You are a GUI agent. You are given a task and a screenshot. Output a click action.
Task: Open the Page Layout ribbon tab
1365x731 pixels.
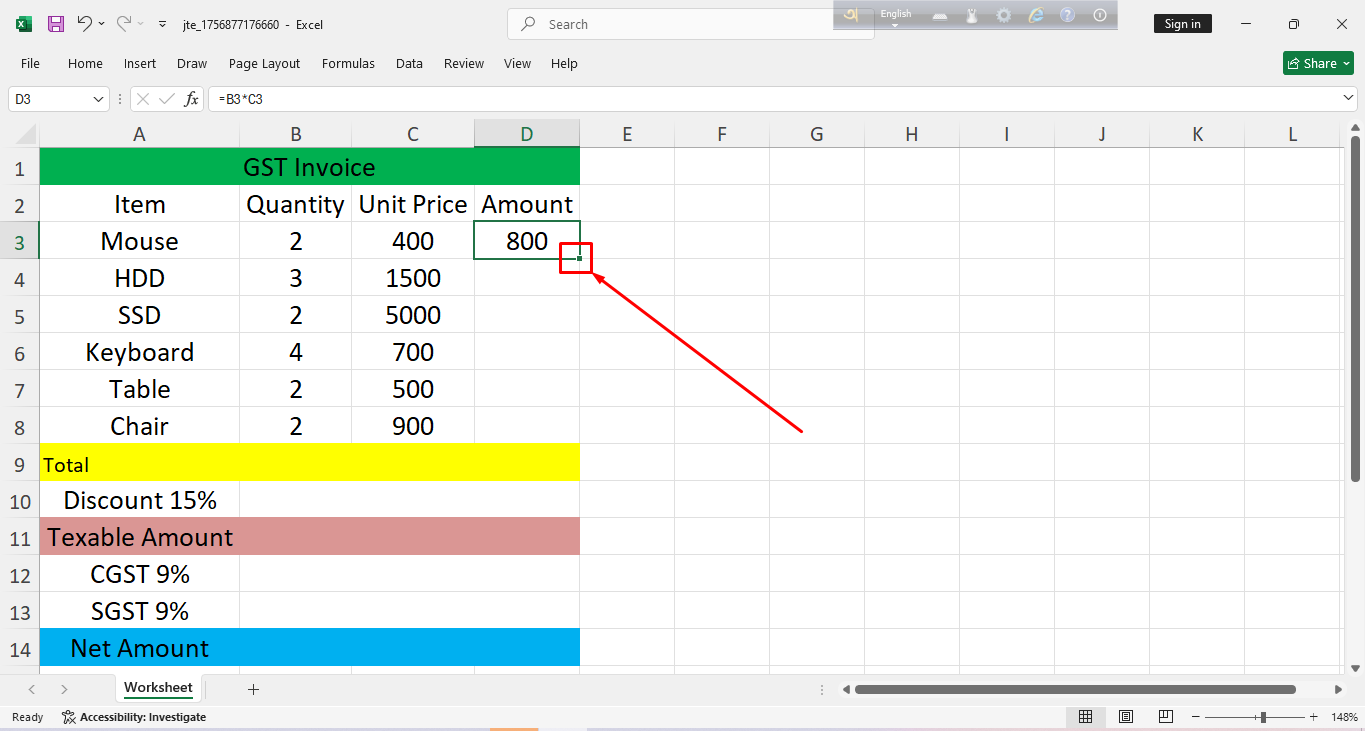coord(264,63)
